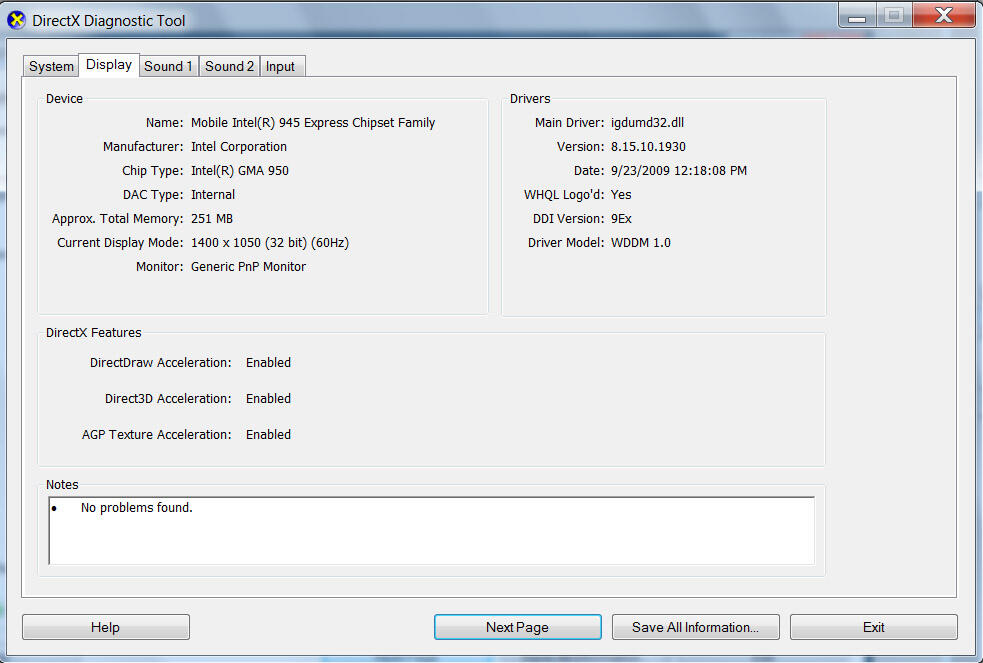Click the Next Page button
The width and height of the screenshot is (983, 663).
[517, 627]
